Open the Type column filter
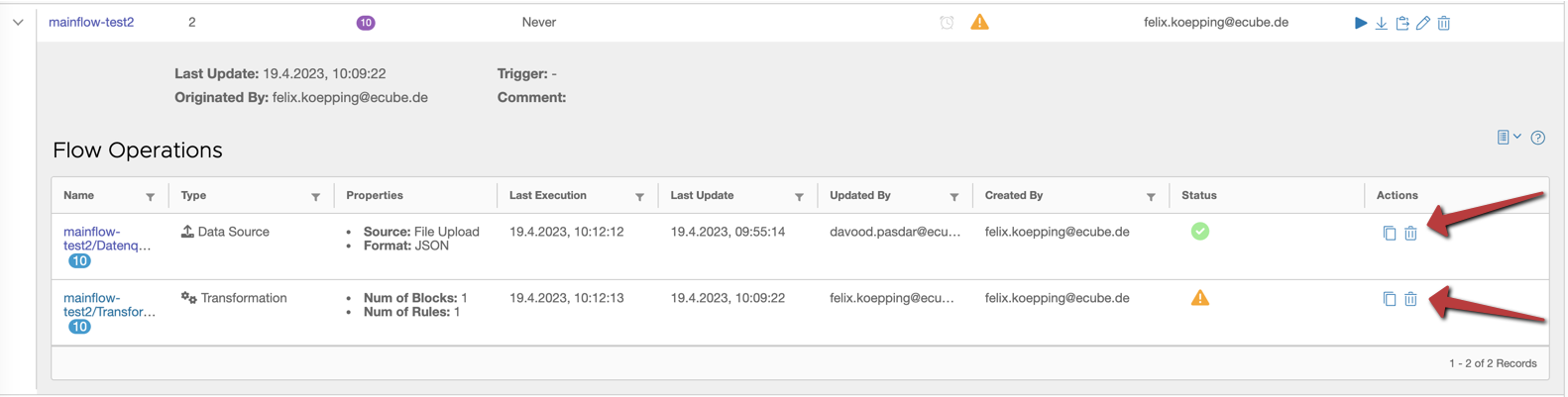1568x397 pixels. coord(316,197)
